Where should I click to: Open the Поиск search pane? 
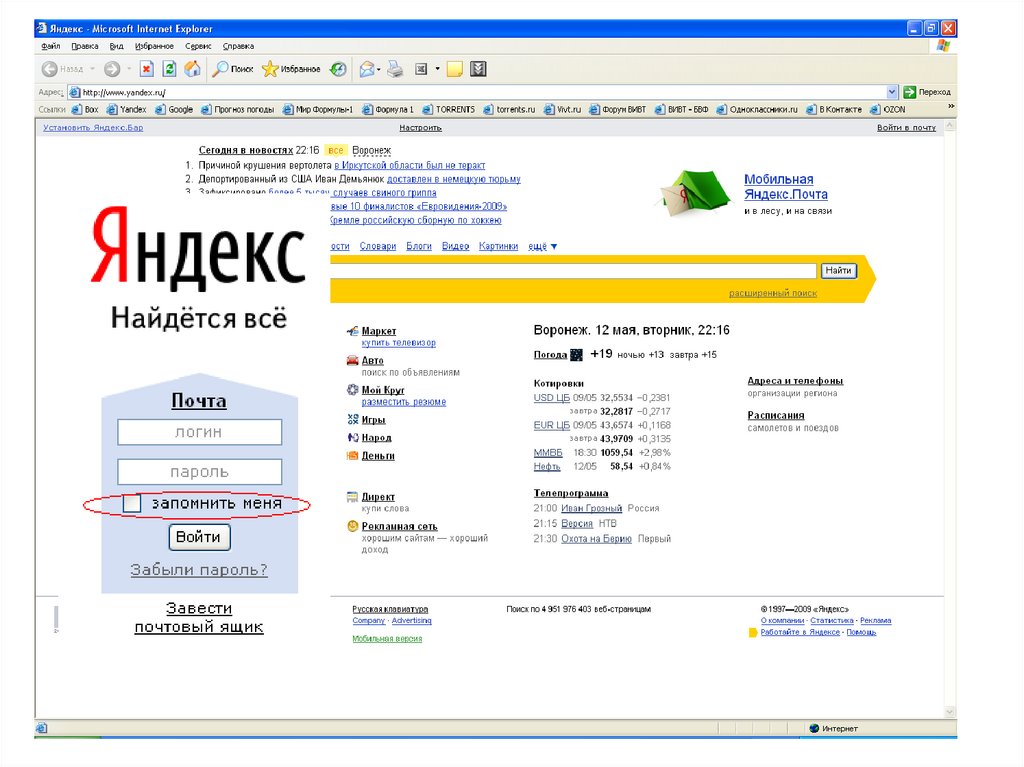233,69
